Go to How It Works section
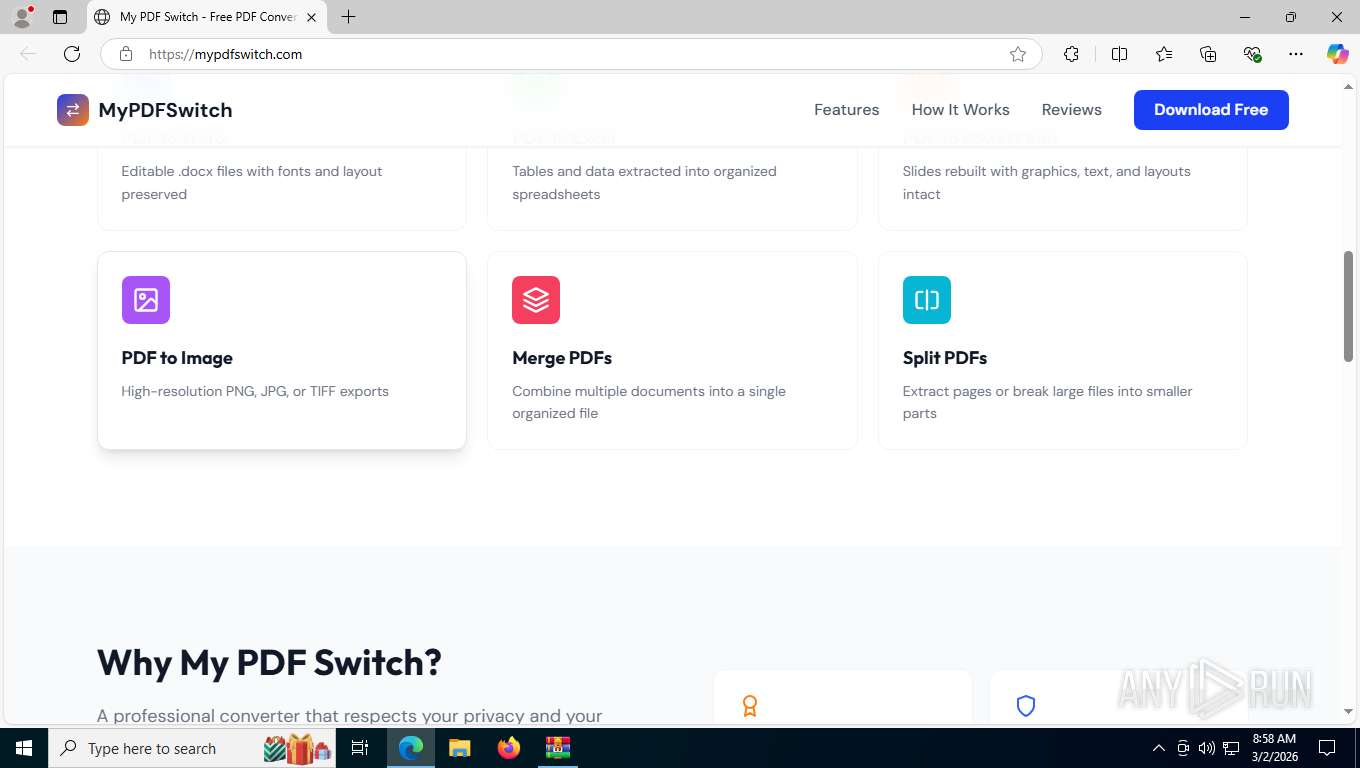 pos(960,110)
